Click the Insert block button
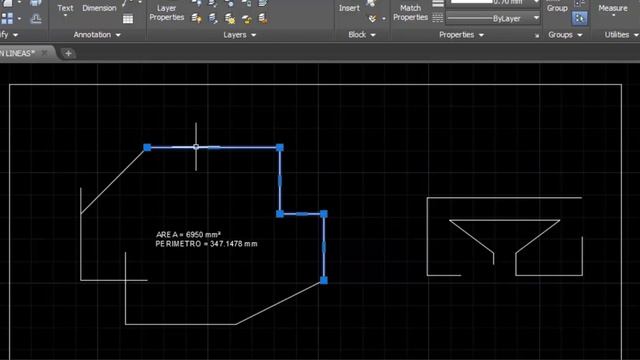This screenshot has height=360, width=640. tap(349, 8)
